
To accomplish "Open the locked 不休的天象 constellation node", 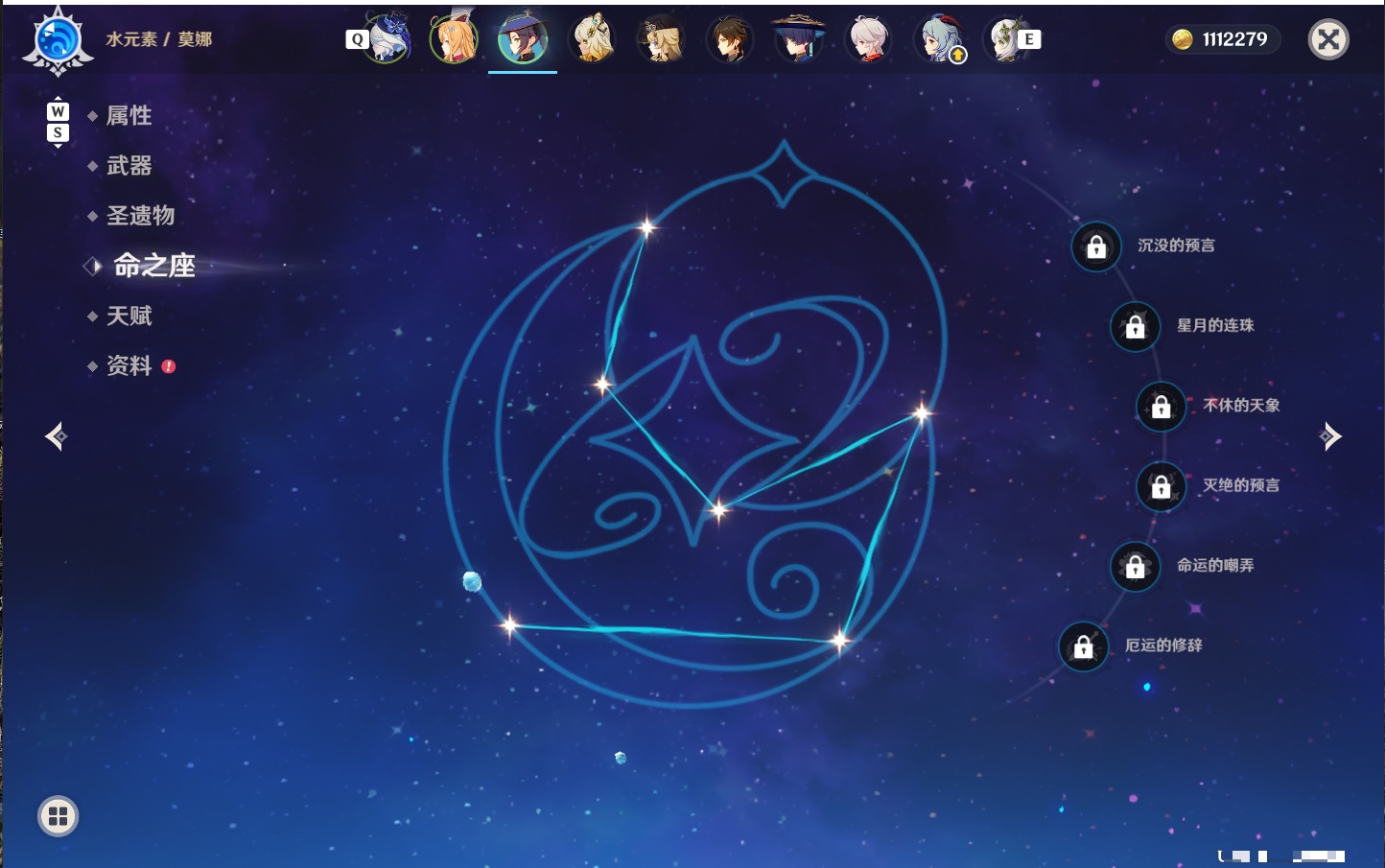I will (1161, 406).
